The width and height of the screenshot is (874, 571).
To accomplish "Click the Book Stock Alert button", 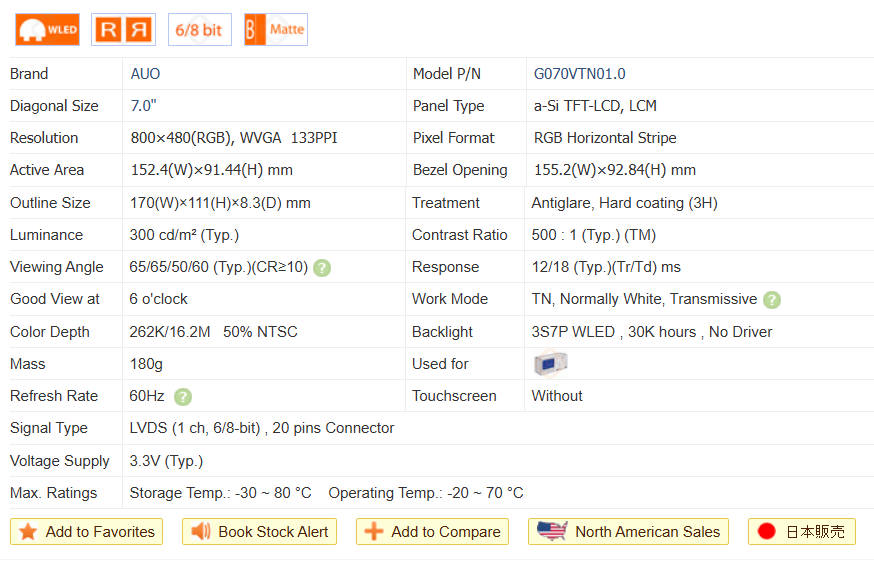I will (259, 532).
